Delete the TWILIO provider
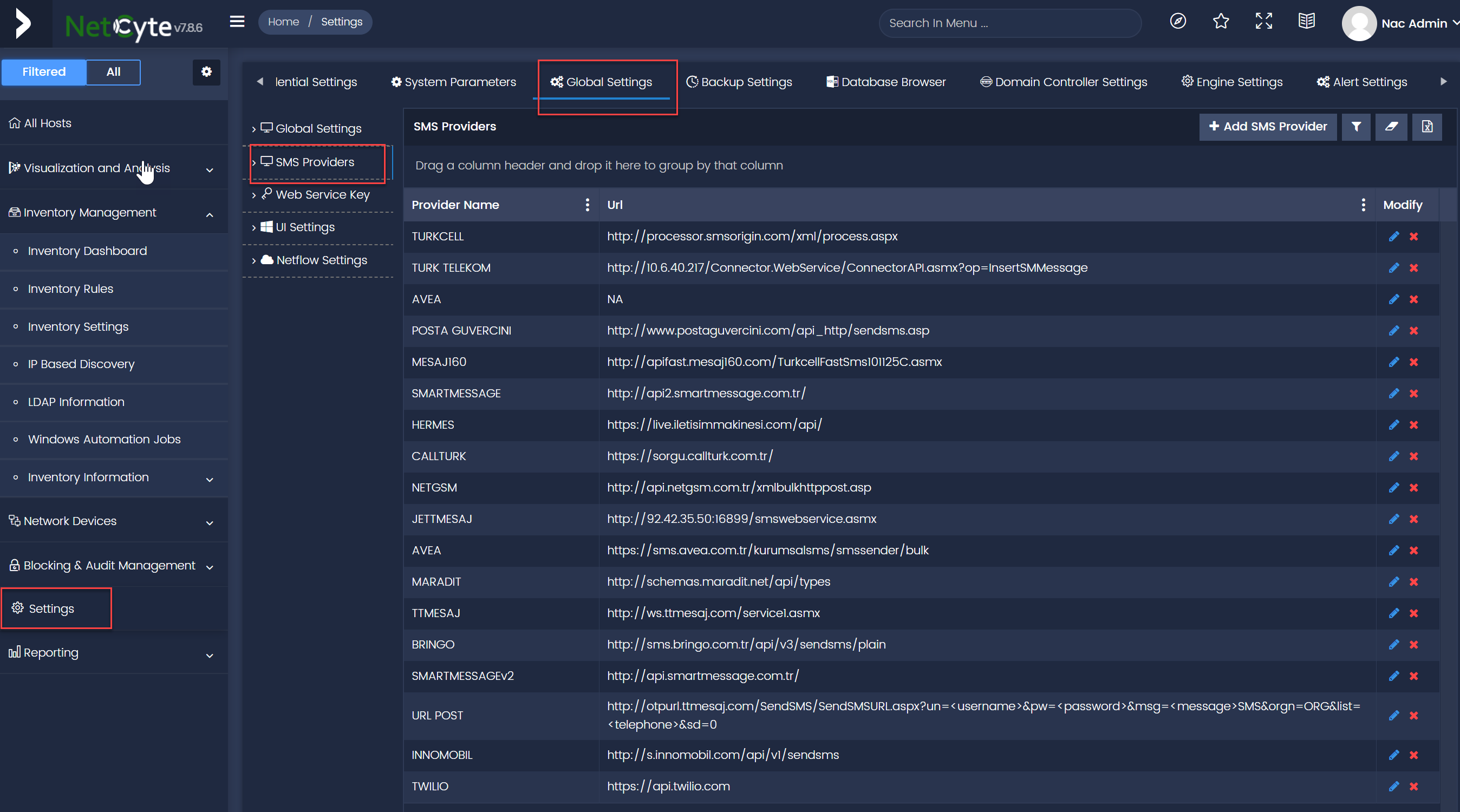Image resolution: width=1460 pixels, height=812 pixels. [1413, 787]
